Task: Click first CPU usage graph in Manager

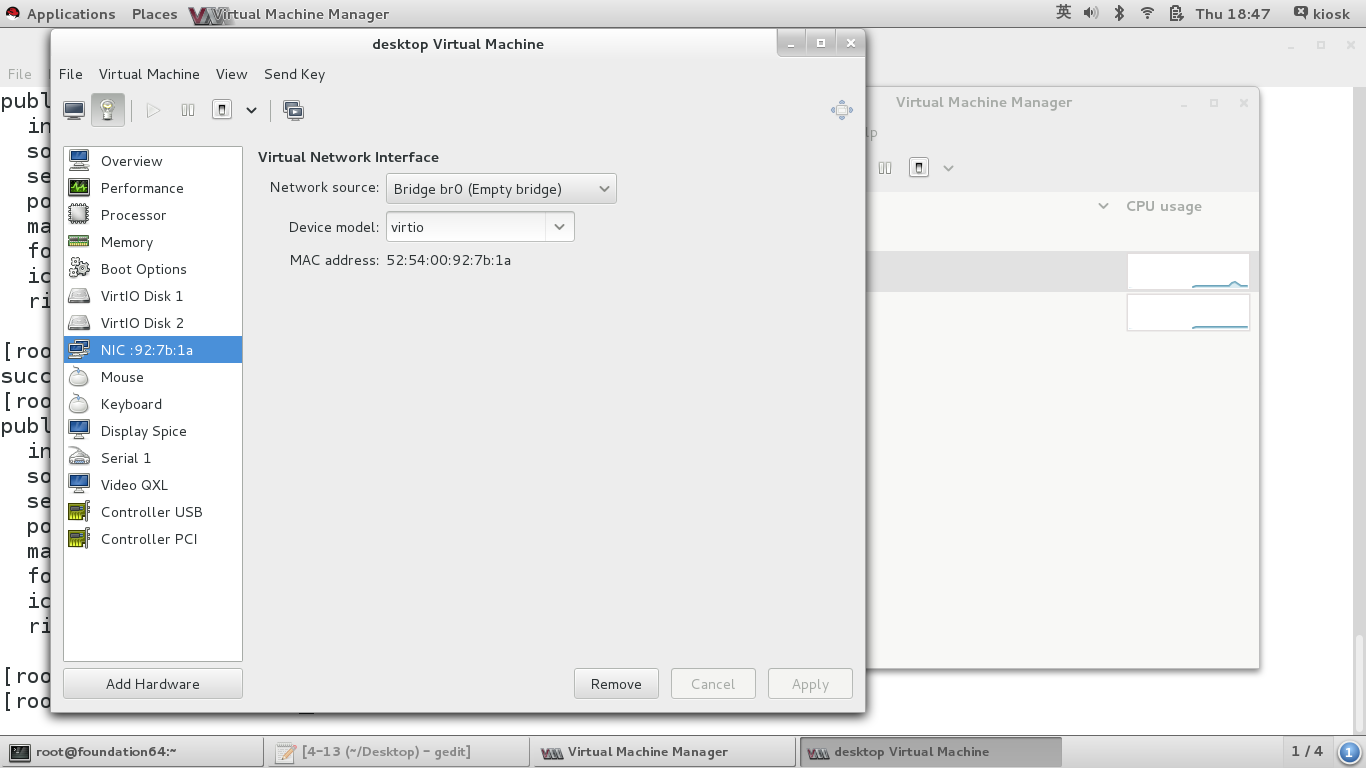Action: (x=1188, y=271)
